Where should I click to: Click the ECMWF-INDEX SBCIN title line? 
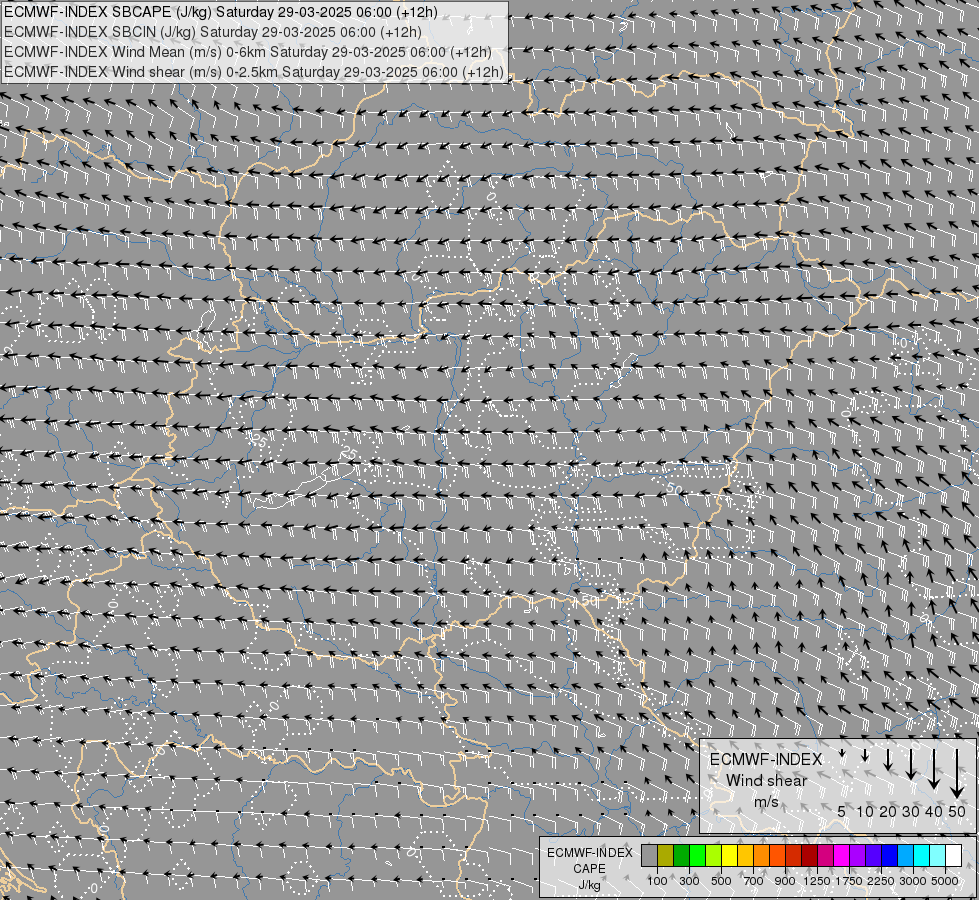213,32
